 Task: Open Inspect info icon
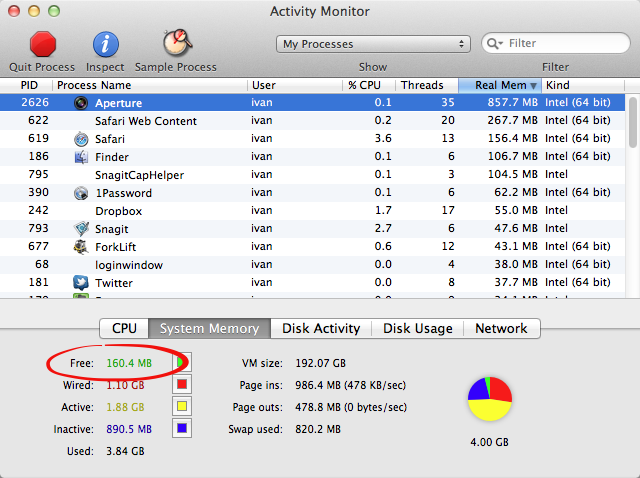(105, 44)
